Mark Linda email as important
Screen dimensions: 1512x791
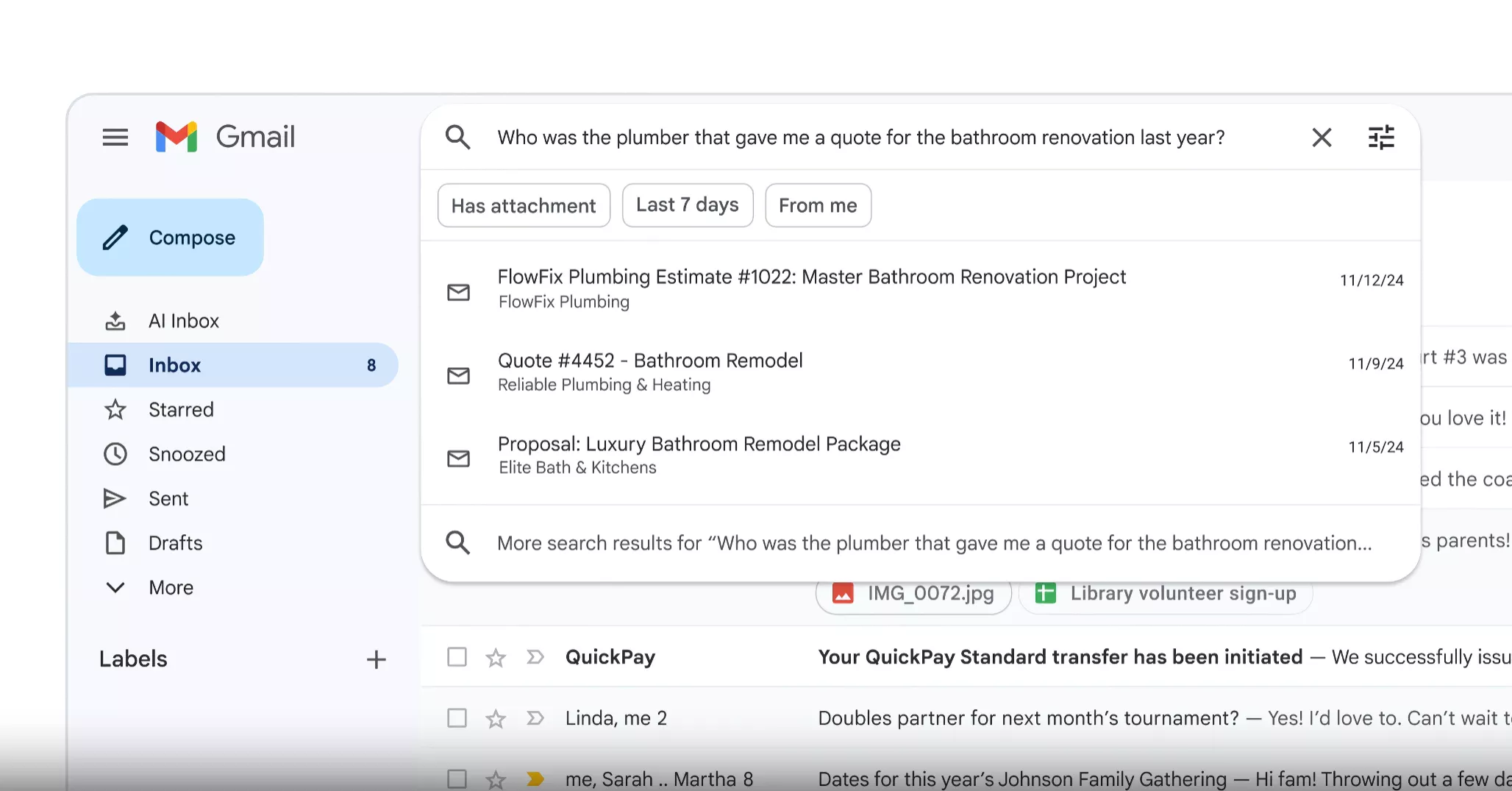[535, 718]
